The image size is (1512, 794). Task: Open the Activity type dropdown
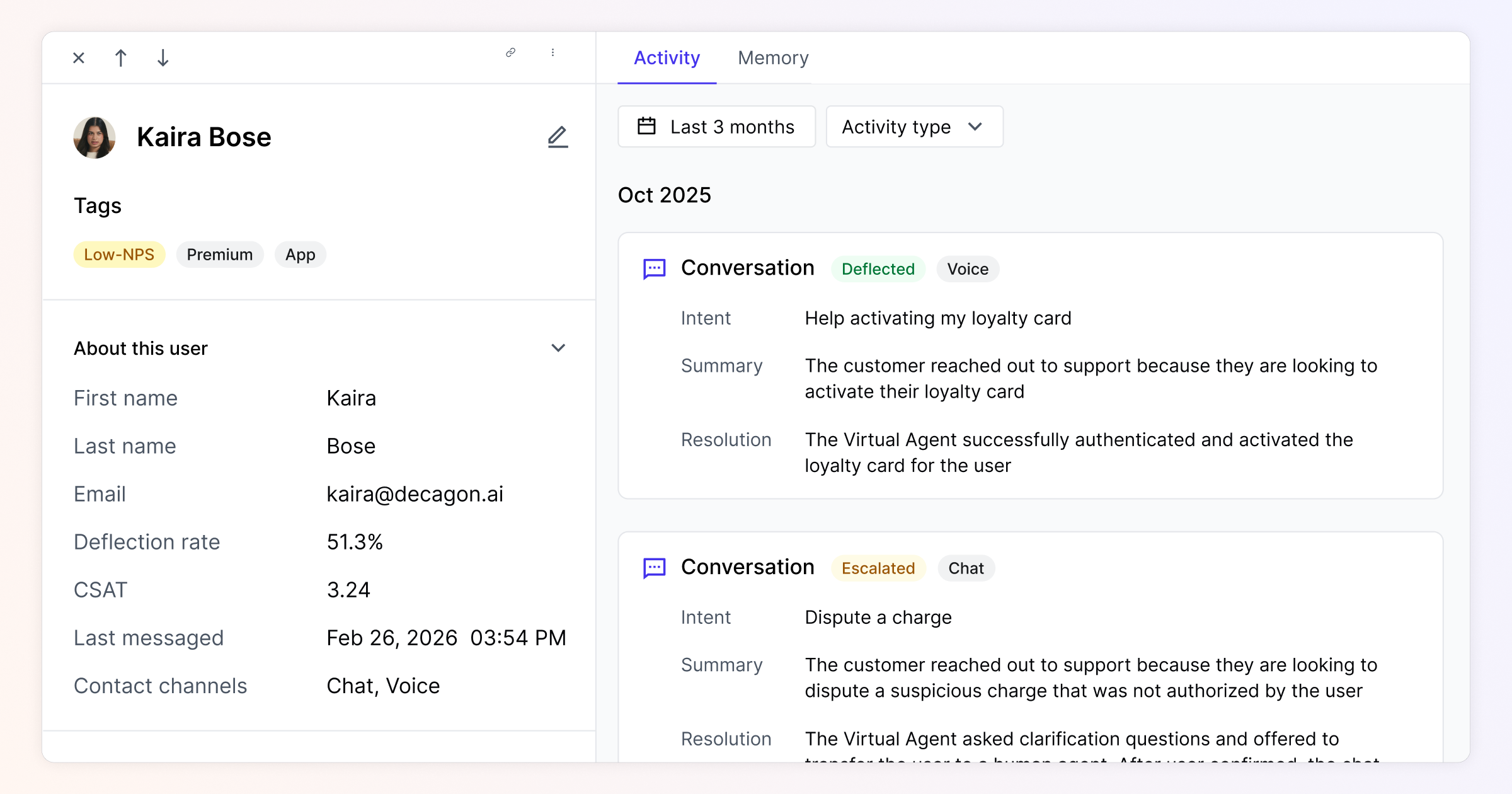pyautogui.click(x=914, y=127)
